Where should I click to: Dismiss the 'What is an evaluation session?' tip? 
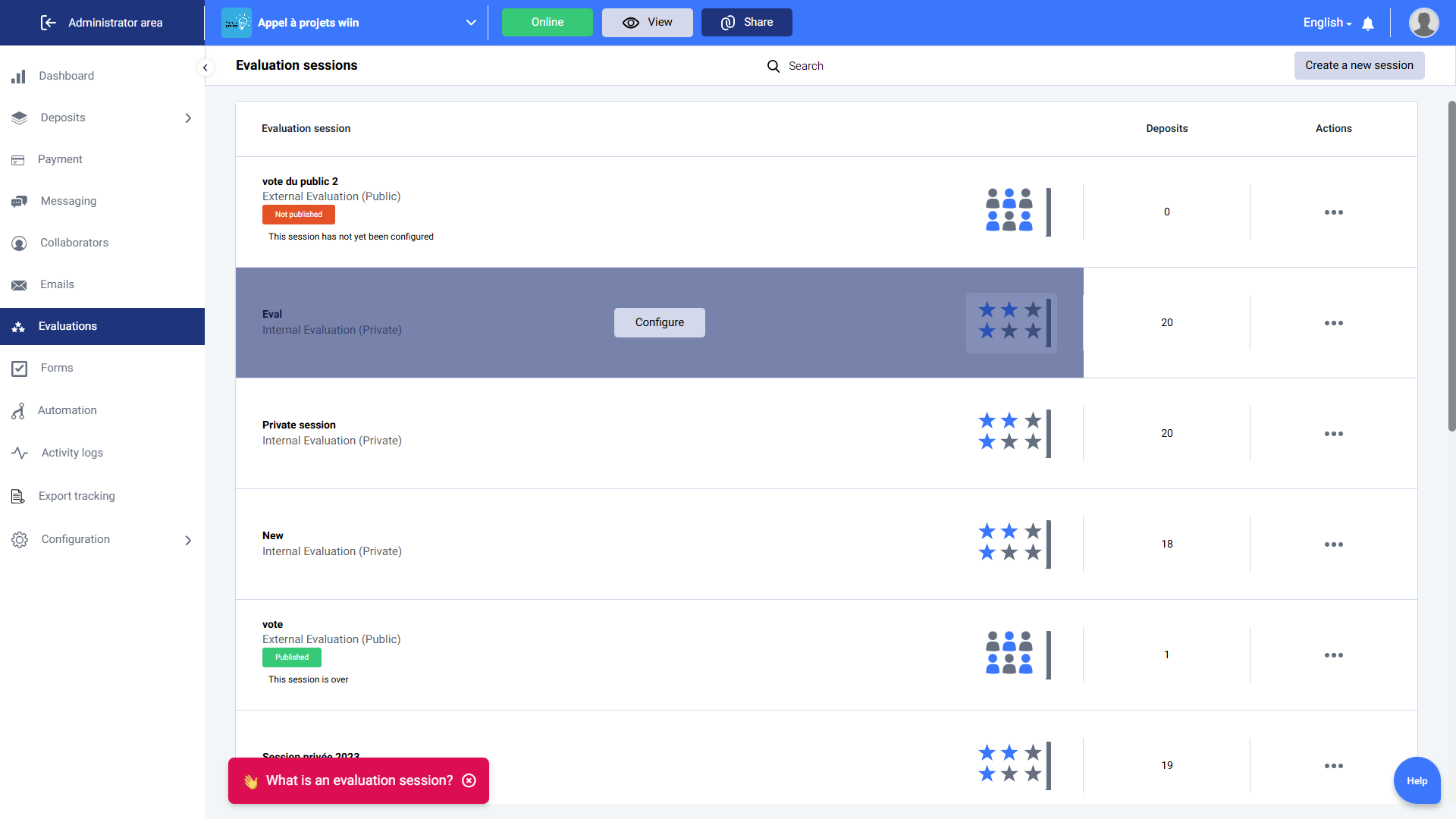pos(469,780)
